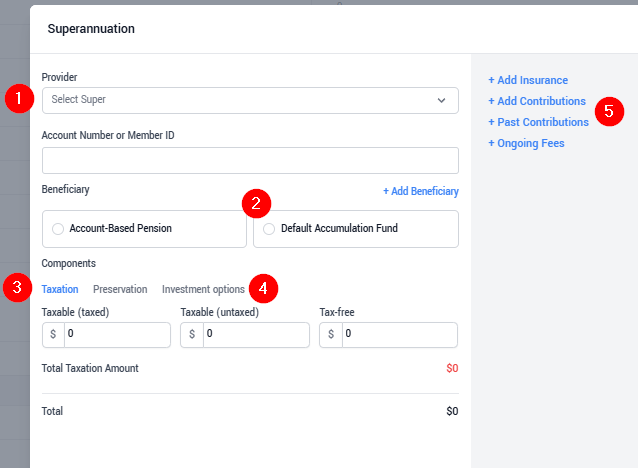The width and height of the screenshot is (638, 468).
Task: Select the Account-Based Pension radio option
Action: (58, 229)
